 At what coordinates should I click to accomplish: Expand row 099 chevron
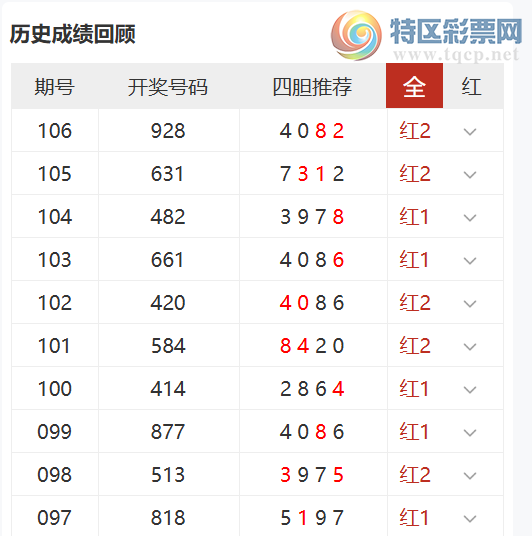coord(470,433)
